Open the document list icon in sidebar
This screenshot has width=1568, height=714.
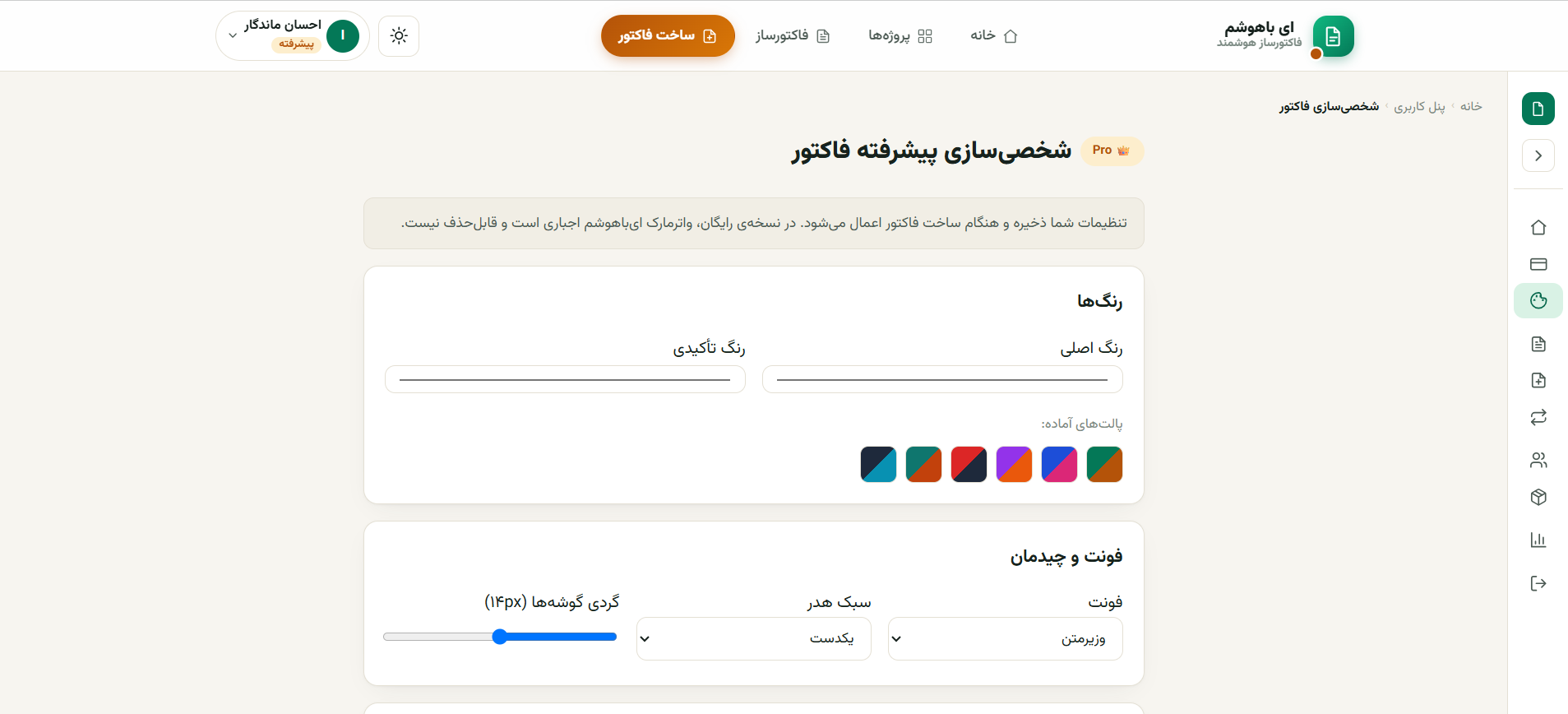click(x=1538, y=344)
